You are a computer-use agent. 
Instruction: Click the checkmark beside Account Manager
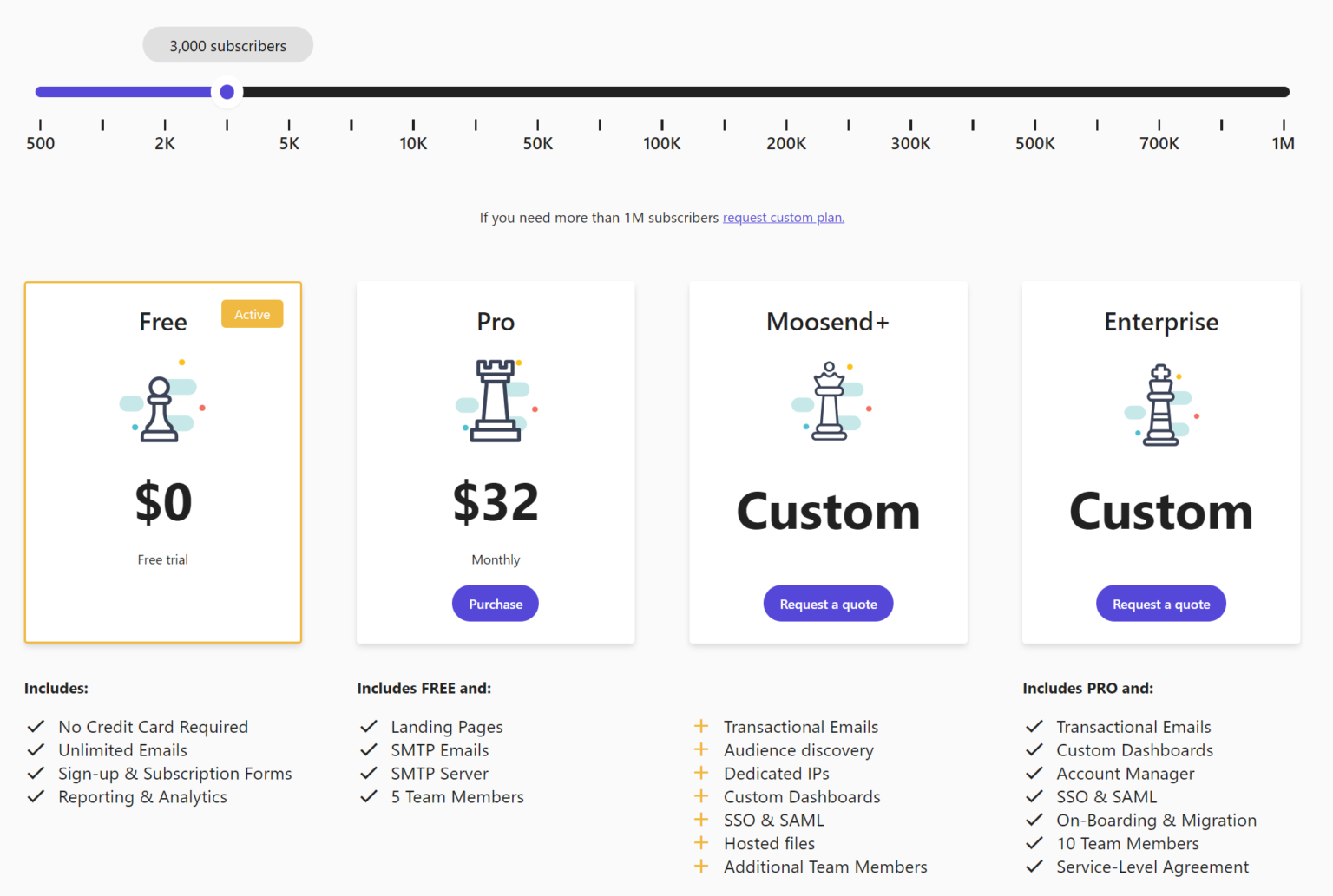pos(1034,772)
